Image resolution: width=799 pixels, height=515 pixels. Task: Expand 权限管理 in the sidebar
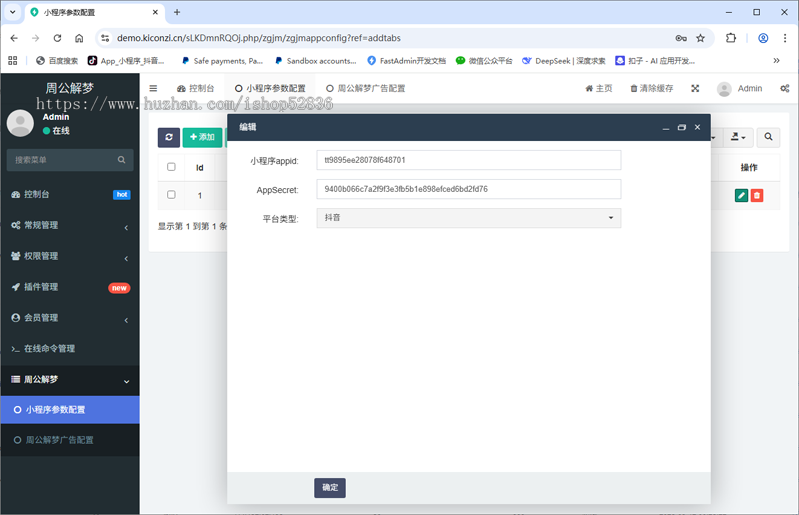click(70, 256)
